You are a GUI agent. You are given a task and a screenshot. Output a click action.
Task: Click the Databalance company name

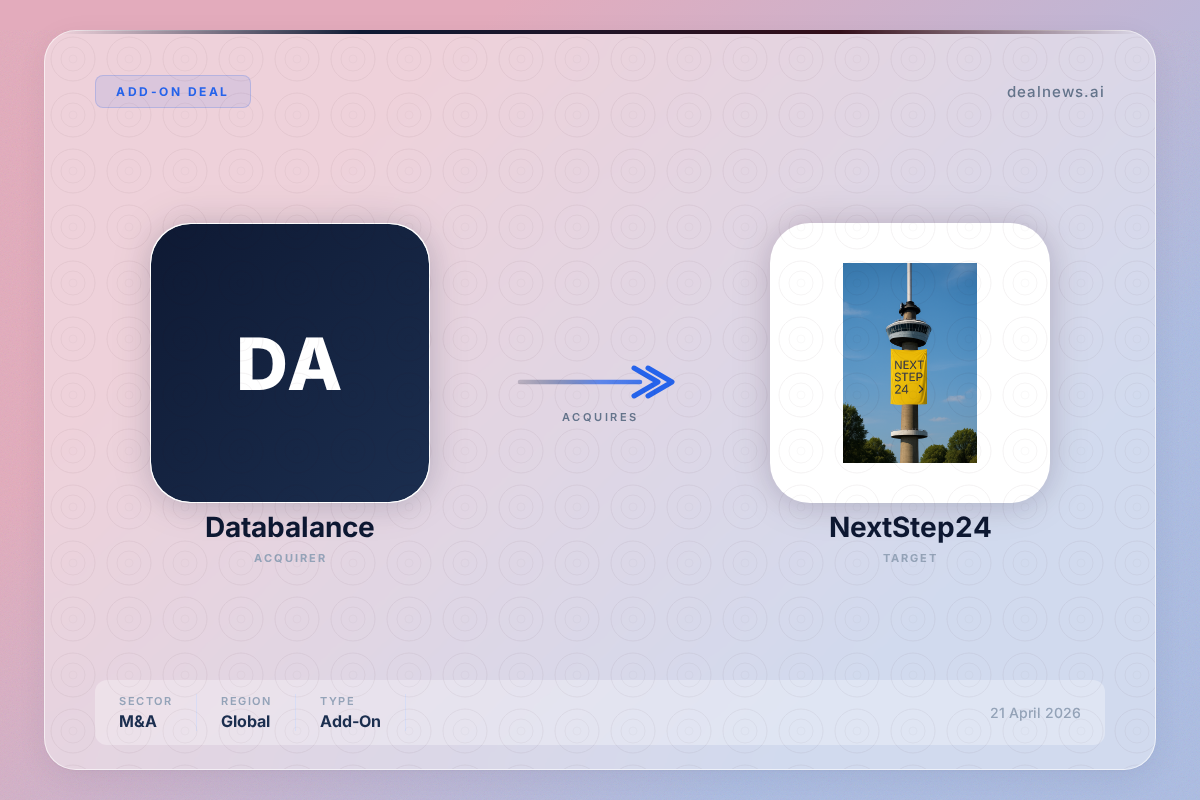point(290,528)
